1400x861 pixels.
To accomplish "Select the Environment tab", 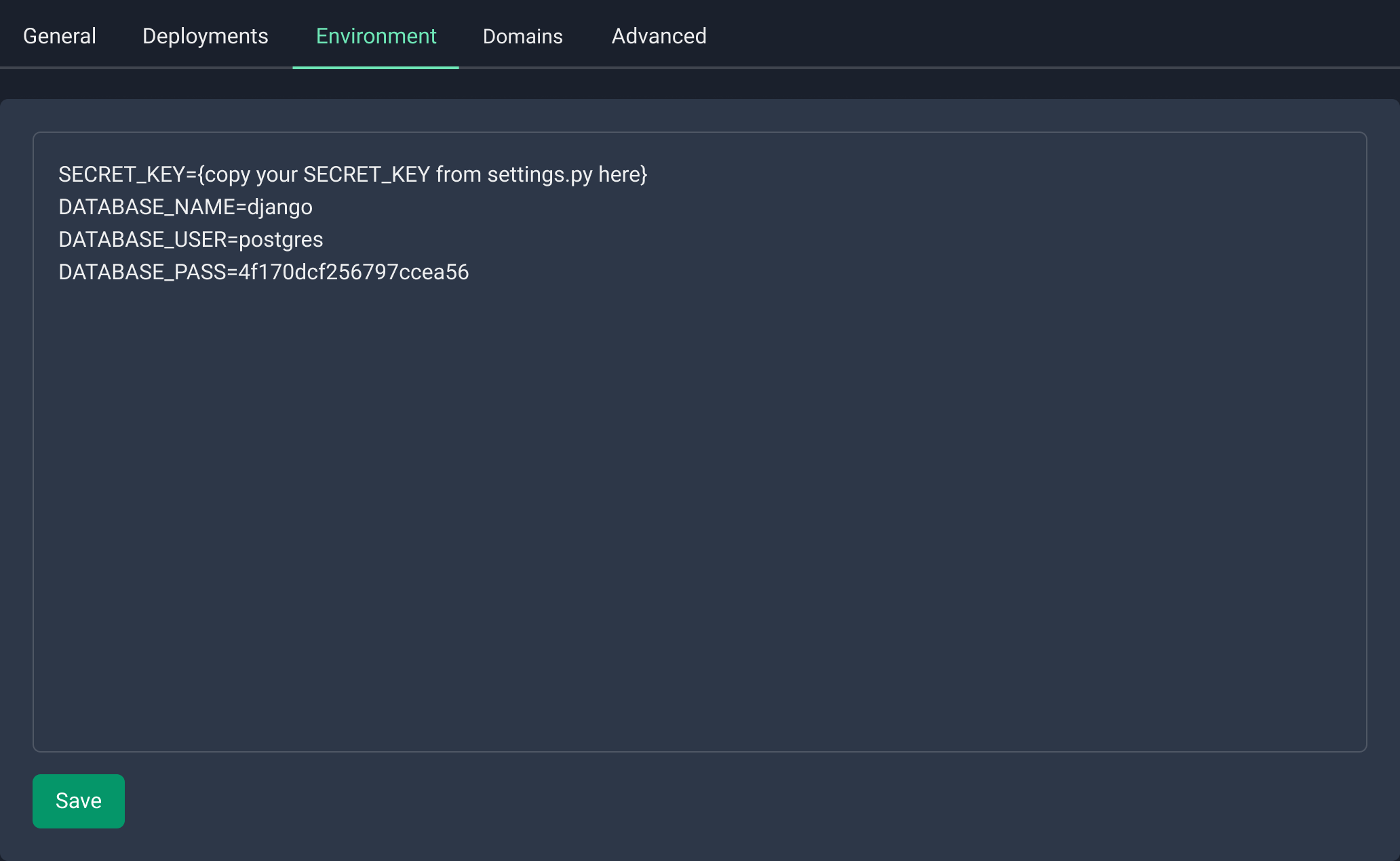I will 376,36.
